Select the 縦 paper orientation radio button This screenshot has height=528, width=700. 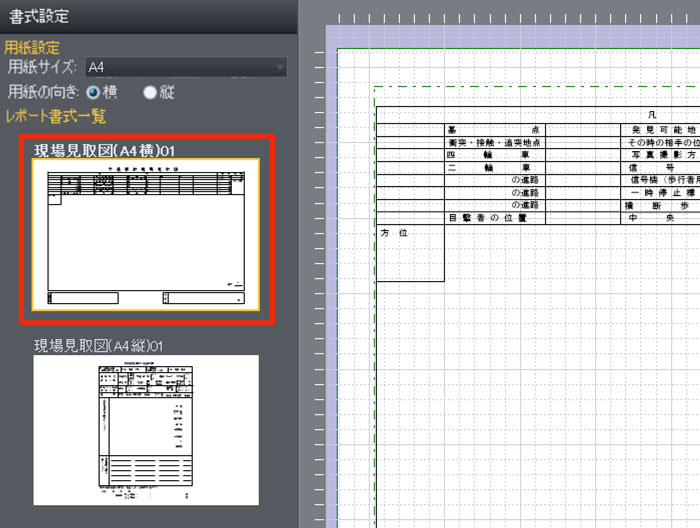(x=150, y=92)
